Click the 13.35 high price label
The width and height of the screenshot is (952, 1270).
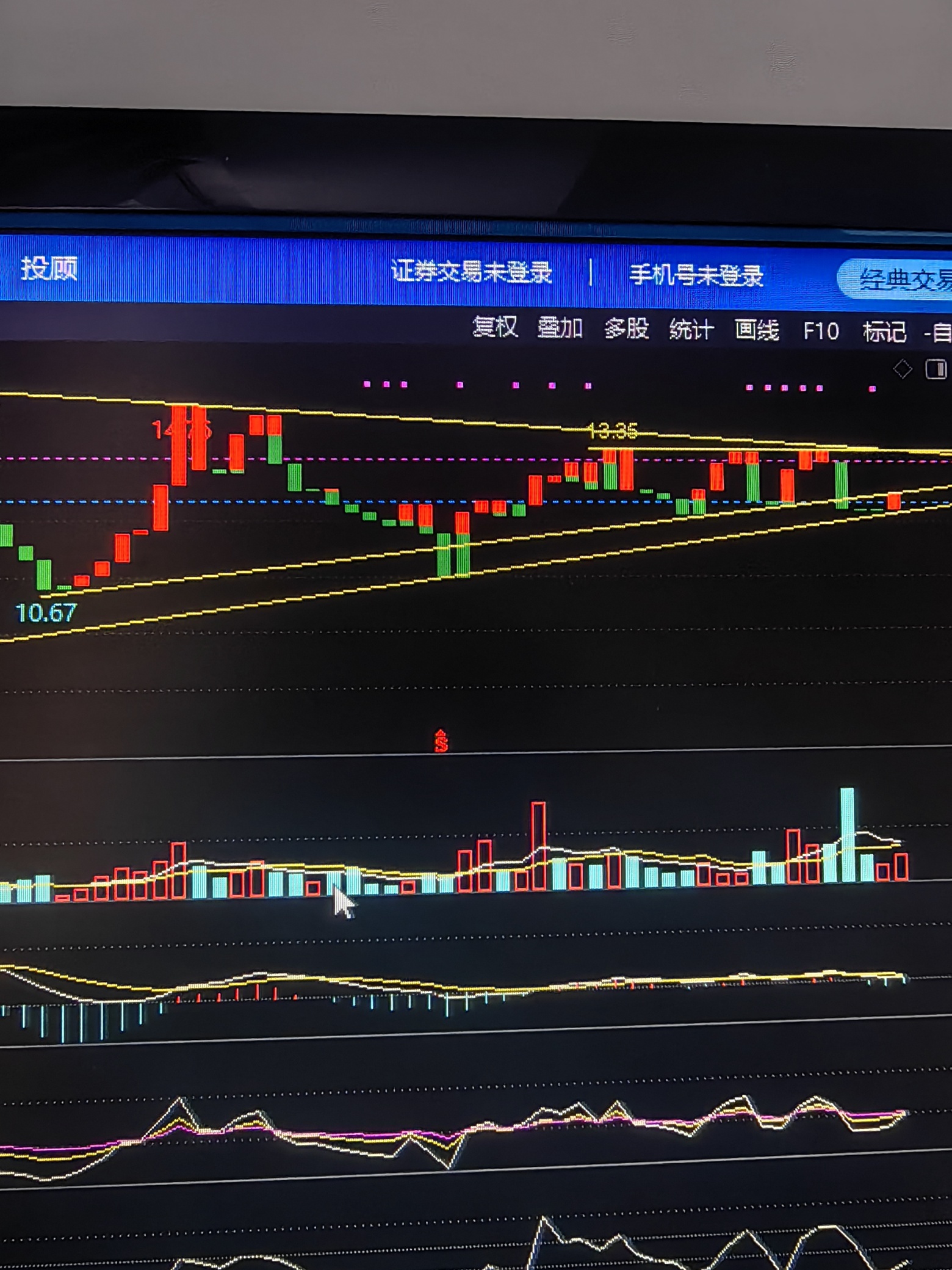[613, 432]
